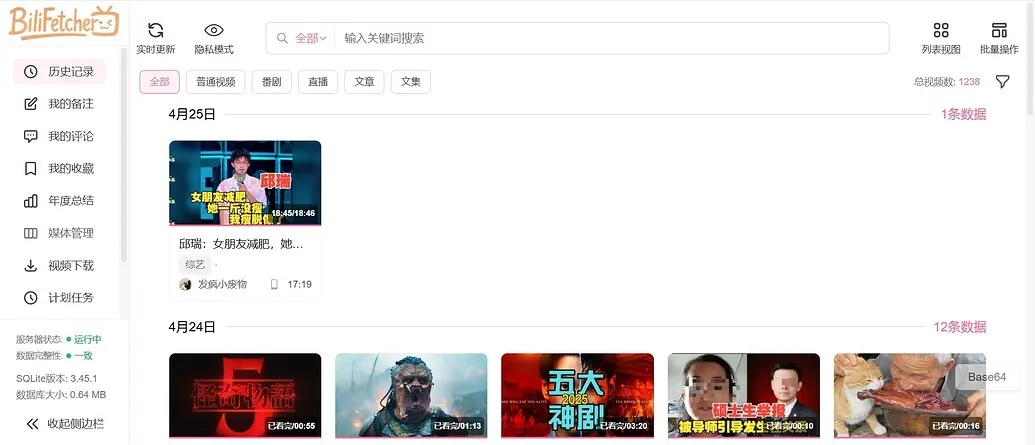Toggle privacy mode eye icon

[x=214, y=30]
